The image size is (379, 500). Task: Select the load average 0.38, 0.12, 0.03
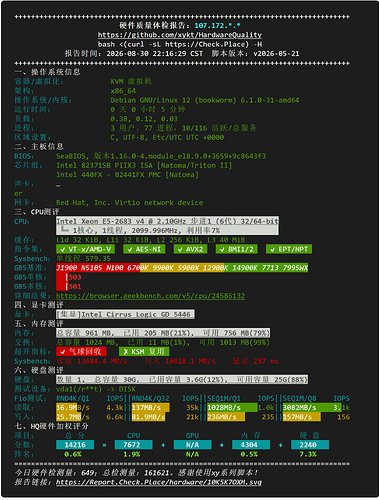144,119
